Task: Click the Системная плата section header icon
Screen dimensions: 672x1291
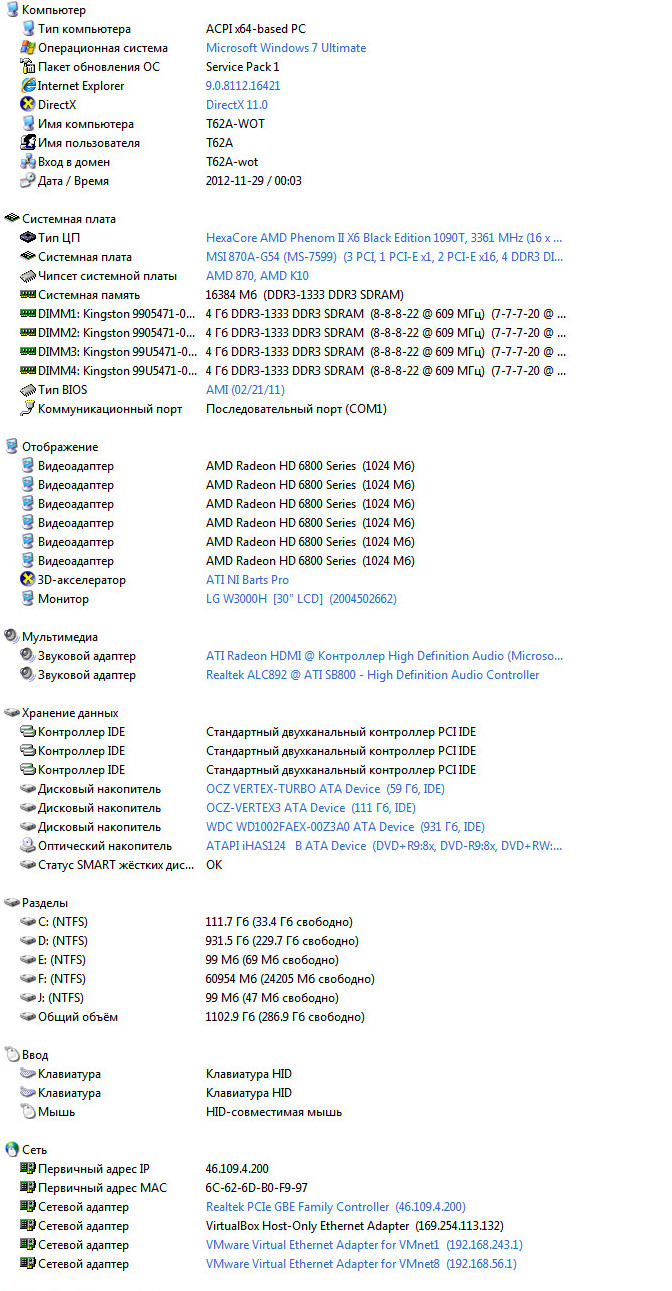Action: coord(12,219)
